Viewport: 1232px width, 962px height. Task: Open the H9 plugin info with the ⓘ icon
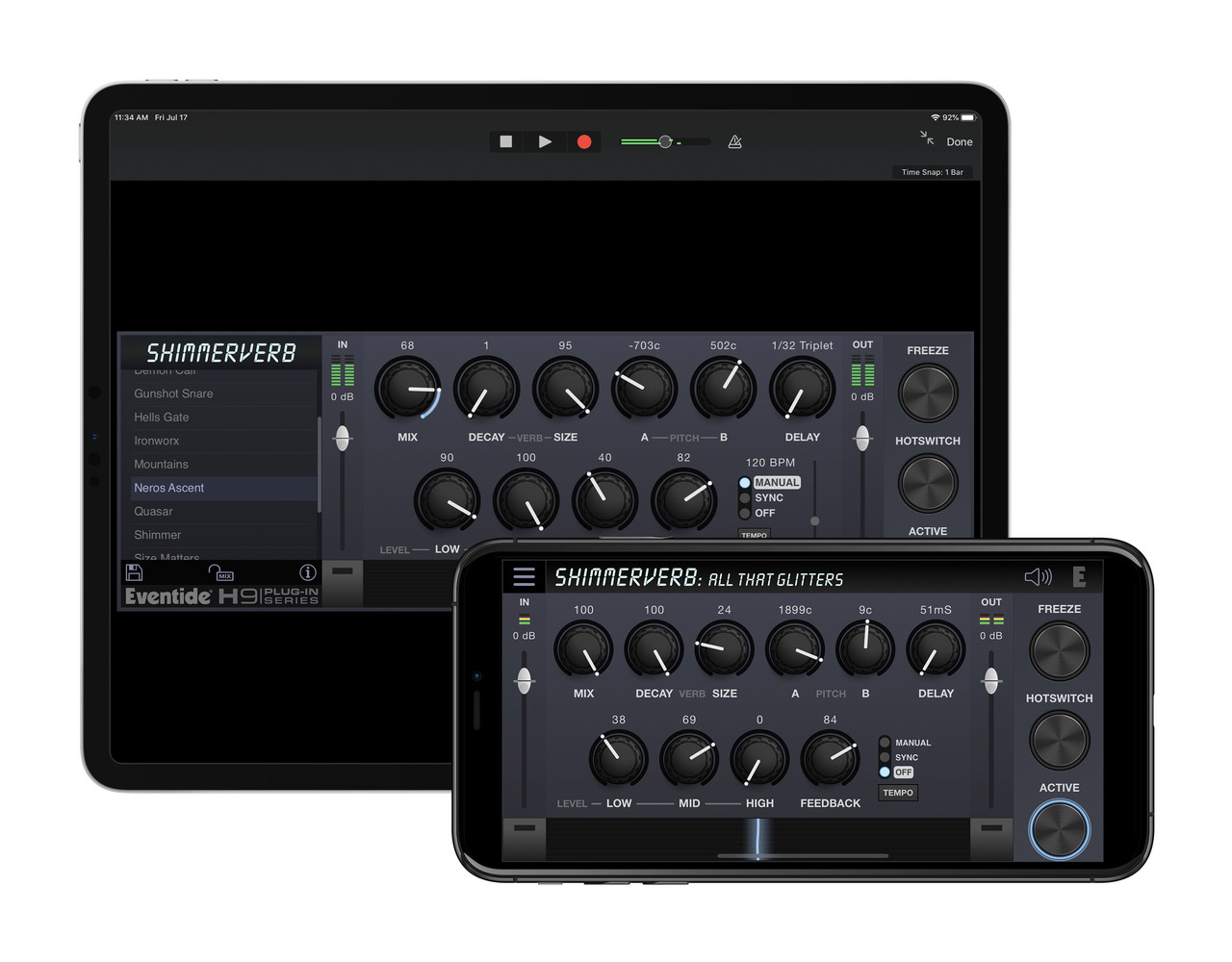coord(307,571)
